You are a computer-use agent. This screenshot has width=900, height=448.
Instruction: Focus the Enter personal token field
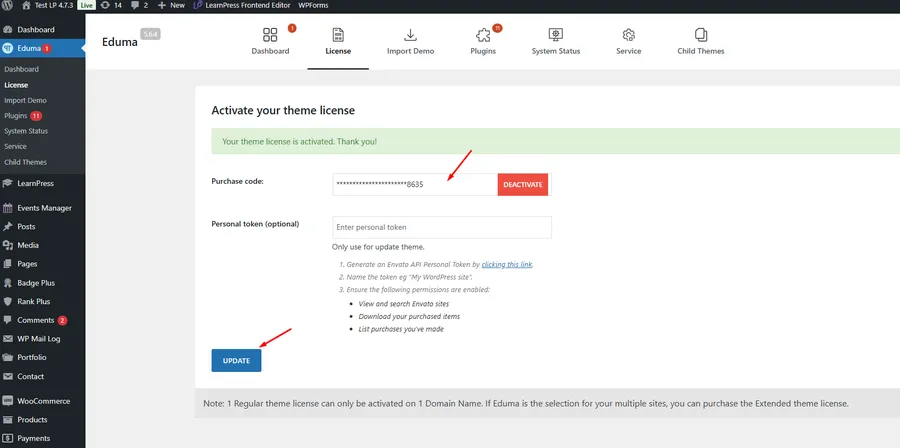tap(442, 227)
